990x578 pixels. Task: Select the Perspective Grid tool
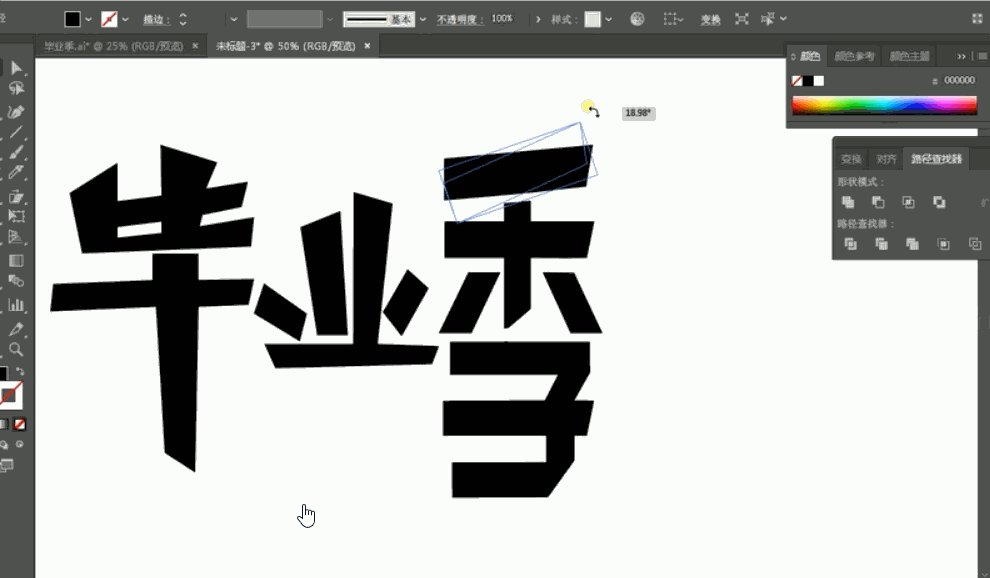[x=16, y=238]
